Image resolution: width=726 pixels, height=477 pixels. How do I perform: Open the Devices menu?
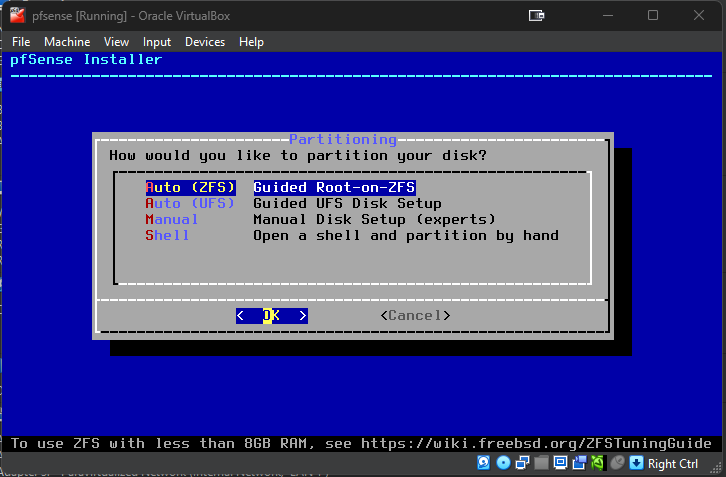205,42
